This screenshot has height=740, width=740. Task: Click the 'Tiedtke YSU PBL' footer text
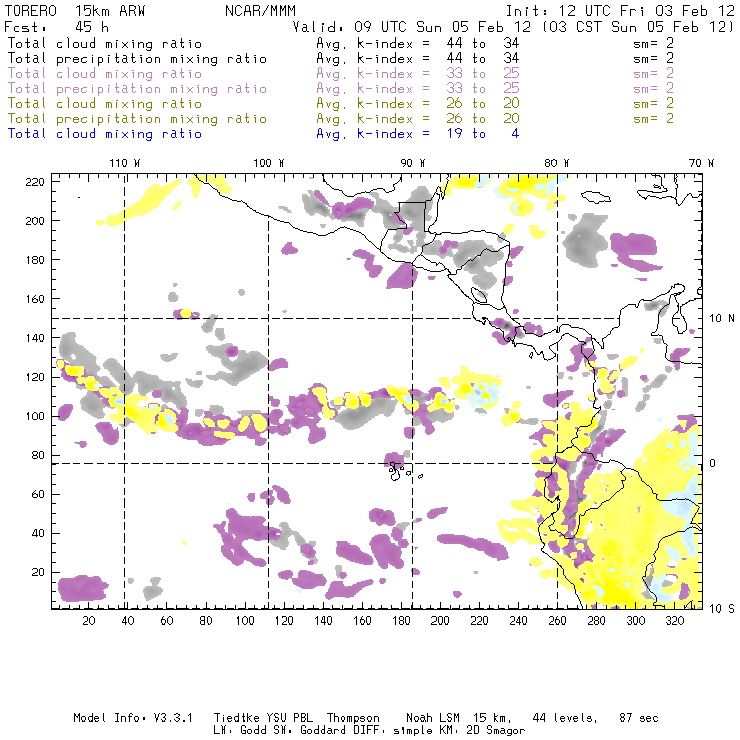[x=263, y=718]
